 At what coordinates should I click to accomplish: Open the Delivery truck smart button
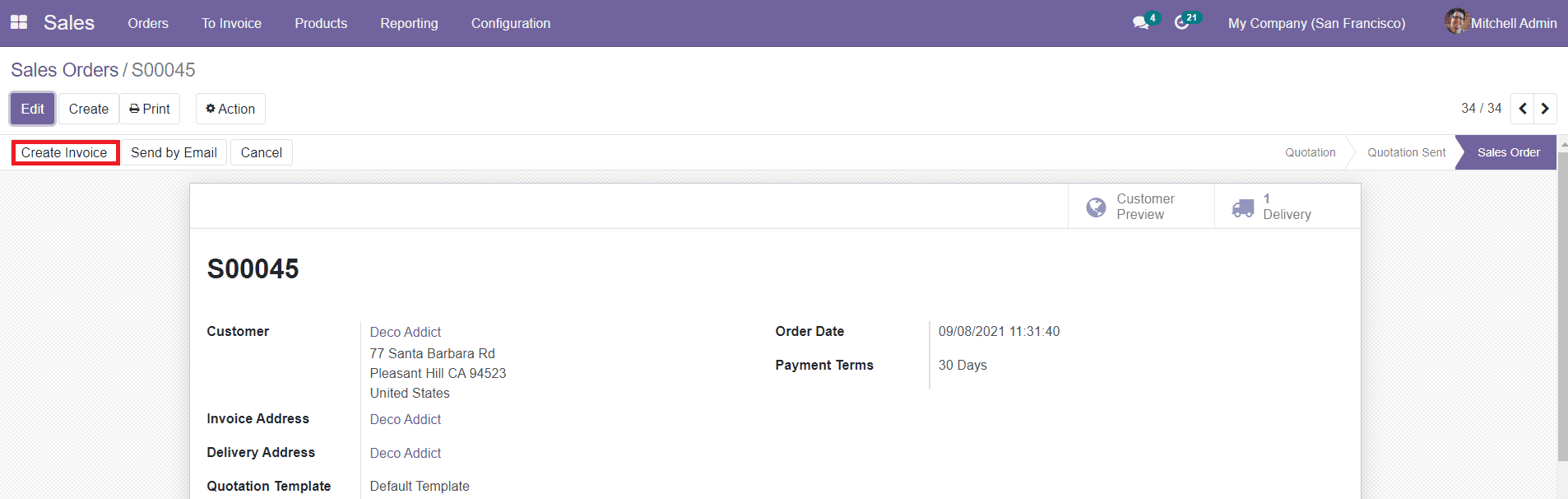[1244, 206]
